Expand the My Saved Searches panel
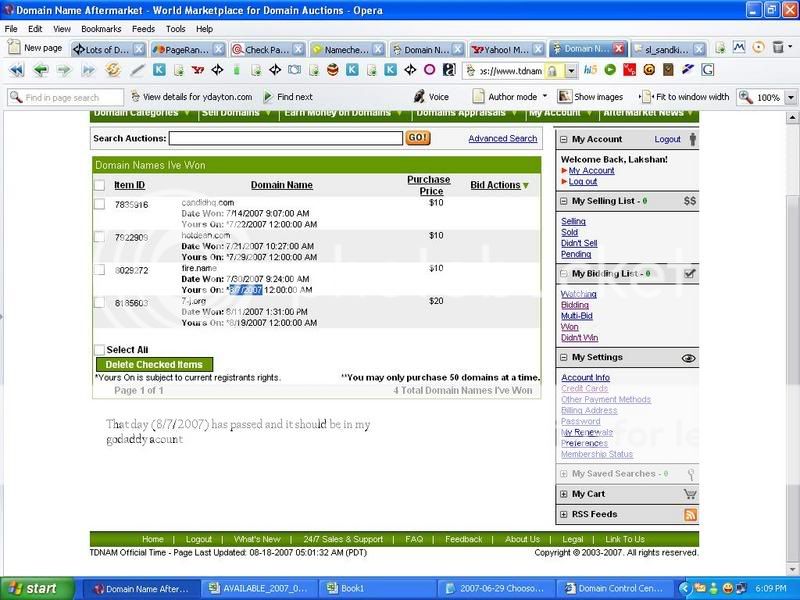 [564, 473]
